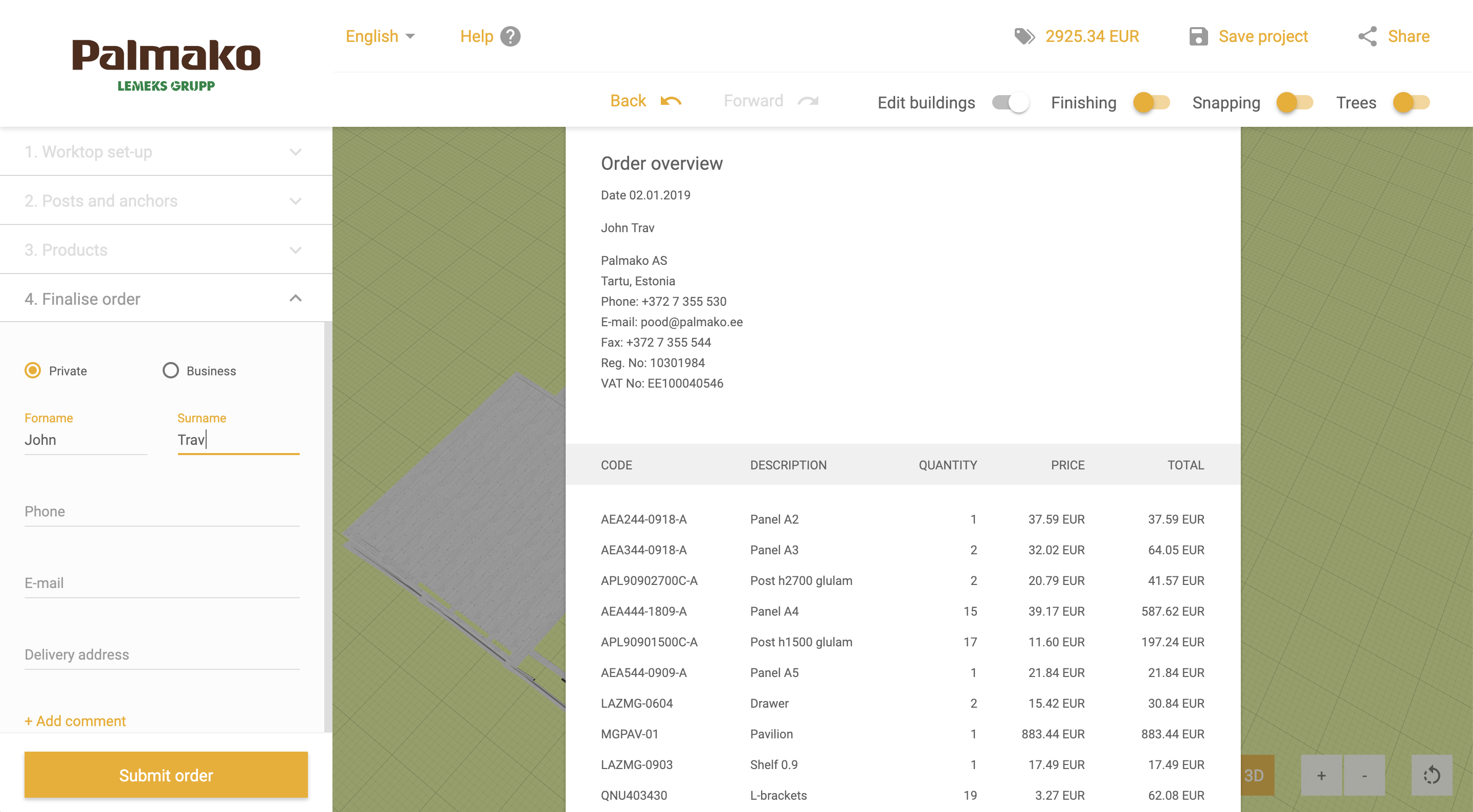Image resolution: width=1473 pixels, height=812 pixels.
Task: Collapse the Finalise order section
Action: point(166,299)
